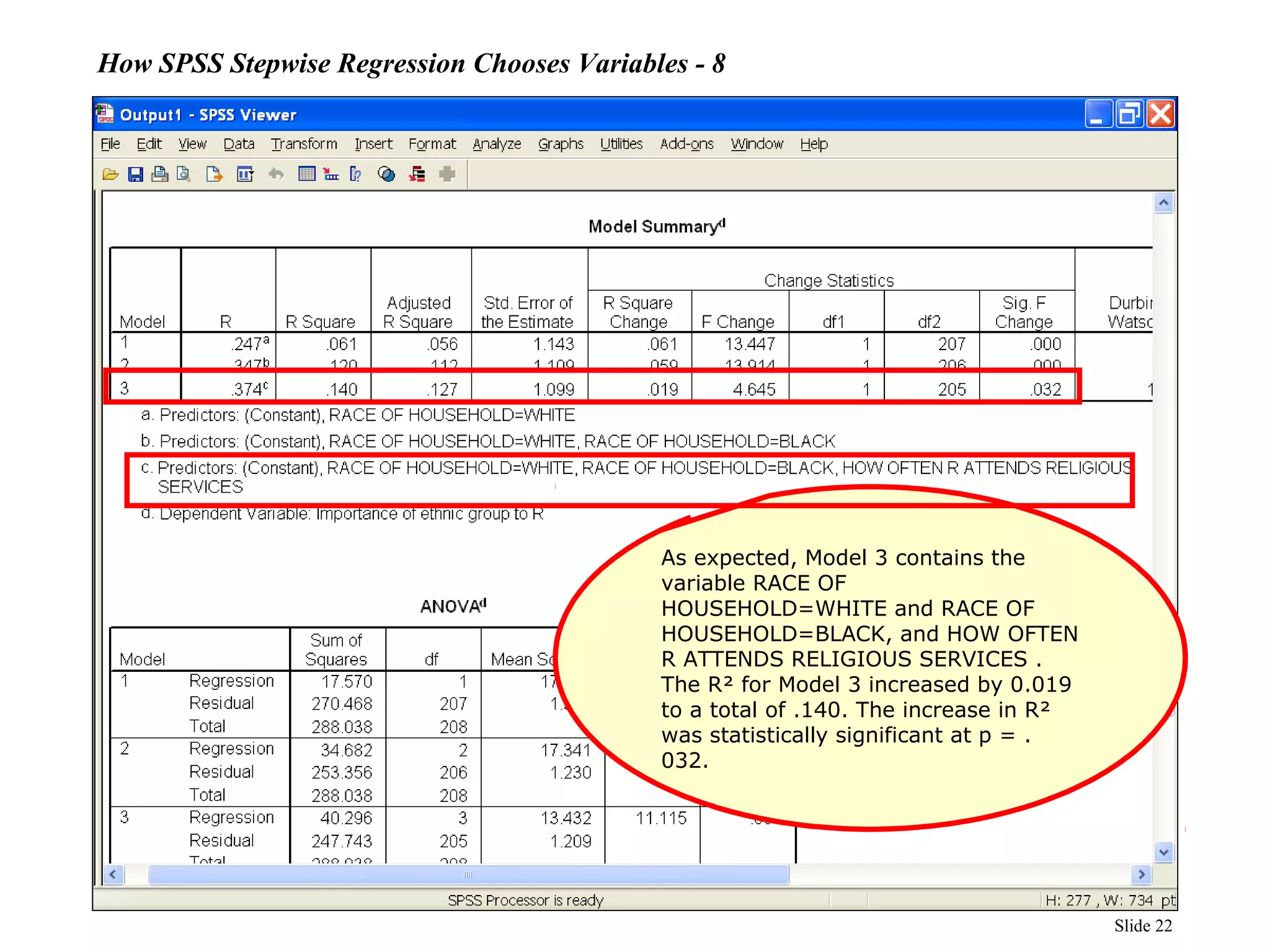
Task: Click the horizontal scrollbar right arrow
Action: click(x=1142, y=875)
